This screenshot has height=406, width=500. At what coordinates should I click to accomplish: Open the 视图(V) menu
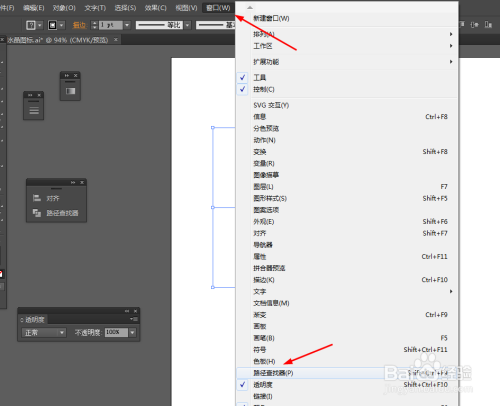click(186, 8)
